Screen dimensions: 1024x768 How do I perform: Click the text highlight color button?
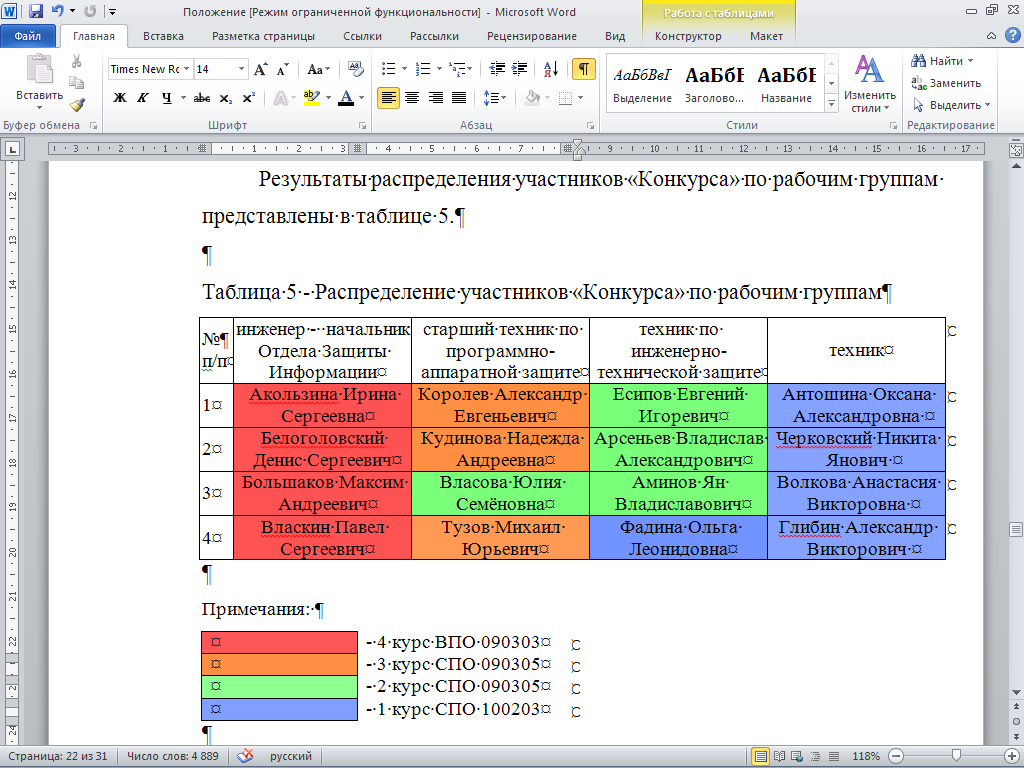(312, 98)
